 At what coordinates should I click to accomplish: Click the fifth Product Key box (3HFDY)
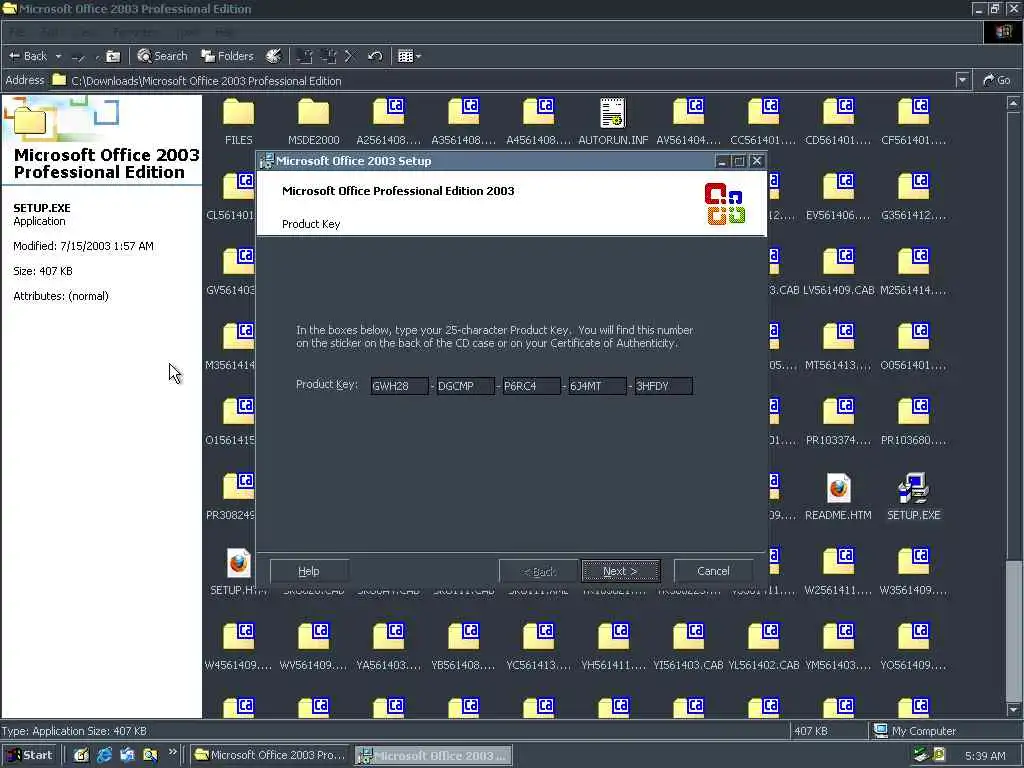click(x=664, y=386)
